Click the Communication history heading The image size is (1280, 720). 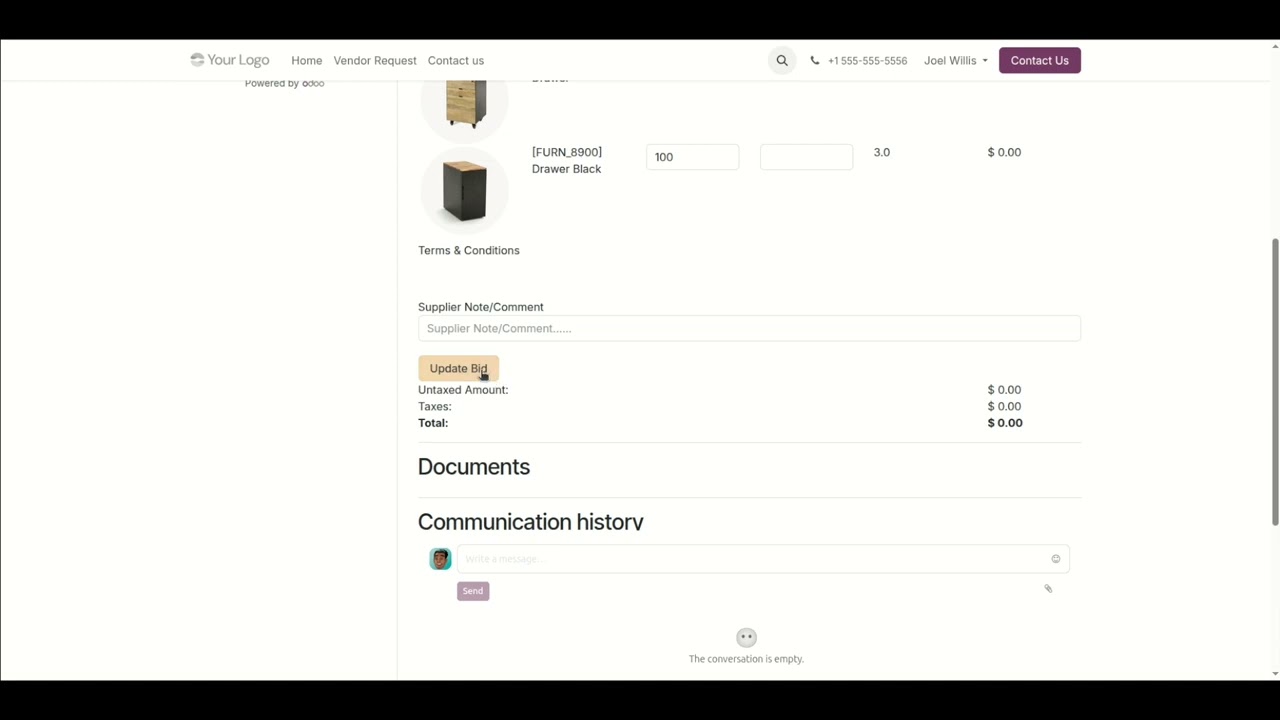click(x=530, y=522)
